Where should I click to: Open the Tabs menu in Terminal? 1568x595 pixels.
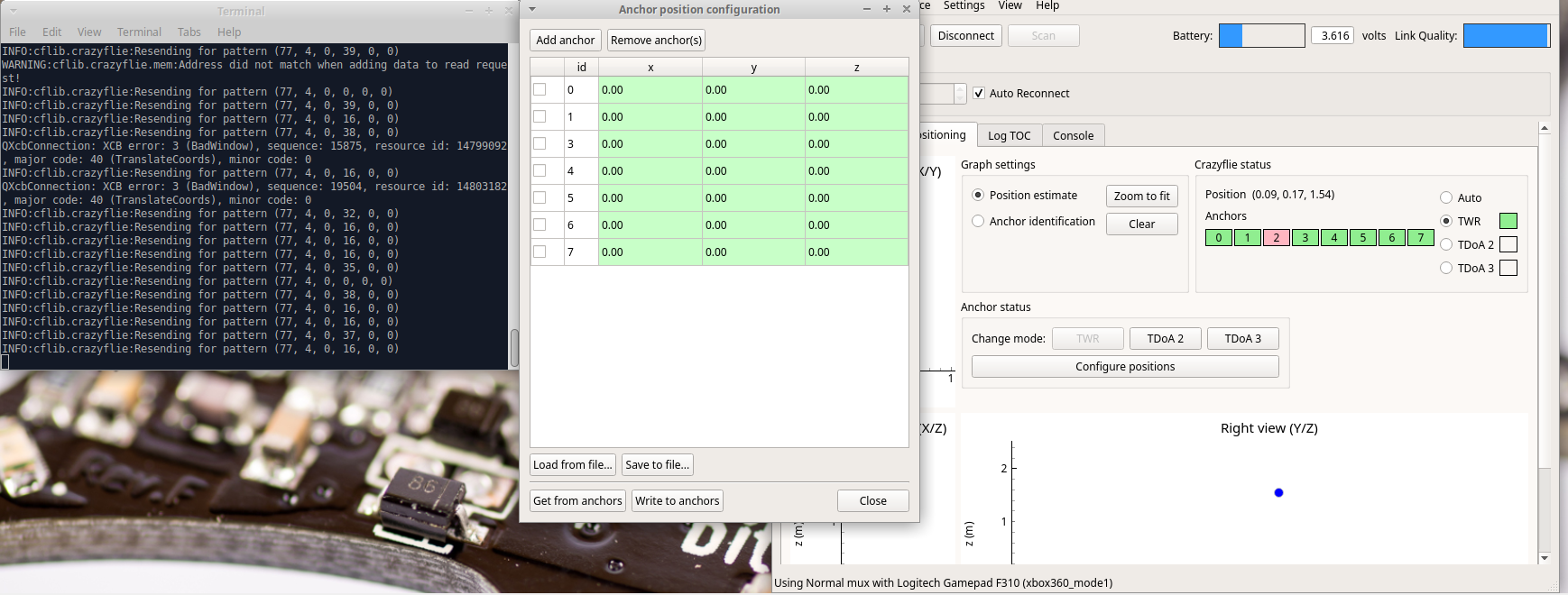click(x=189, y=32)
